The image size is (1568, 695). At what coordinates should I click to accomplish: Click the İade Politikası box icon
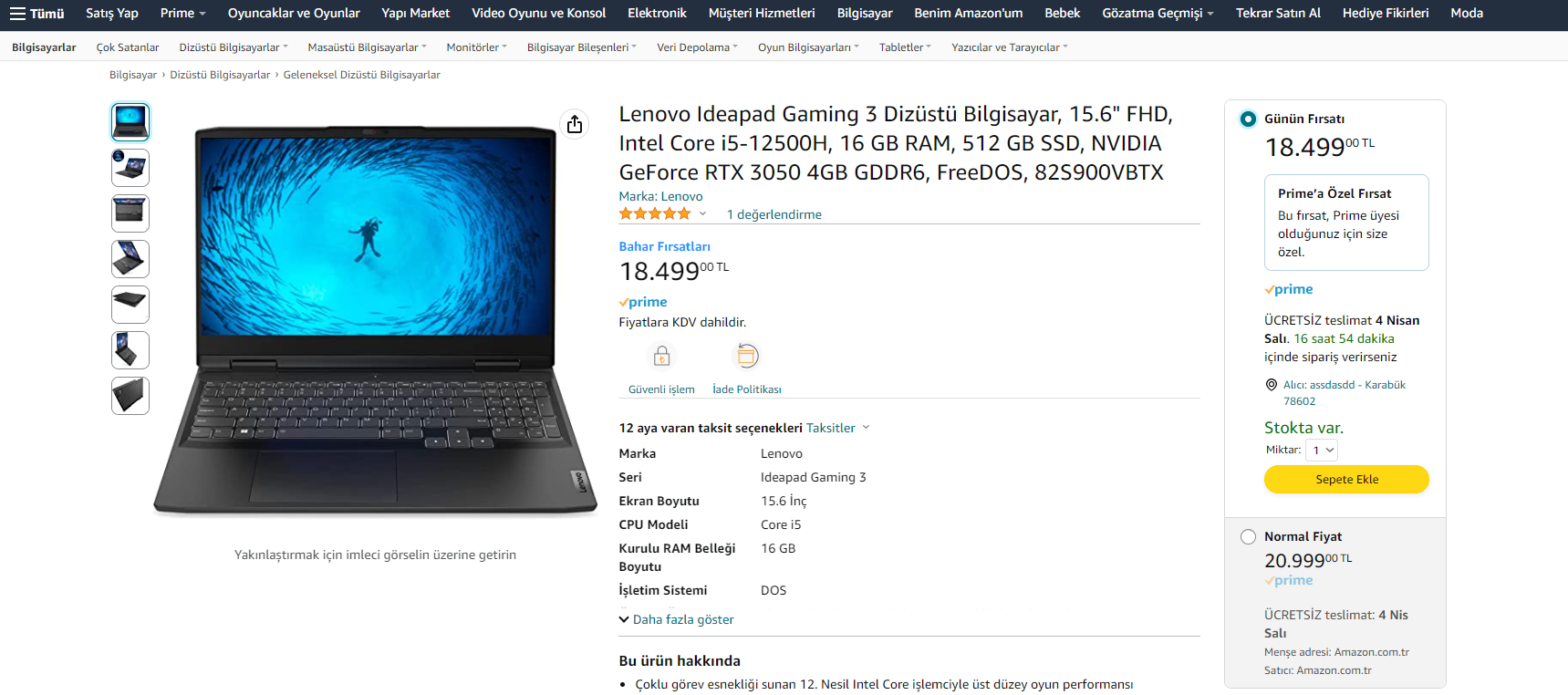pos(747,356)
